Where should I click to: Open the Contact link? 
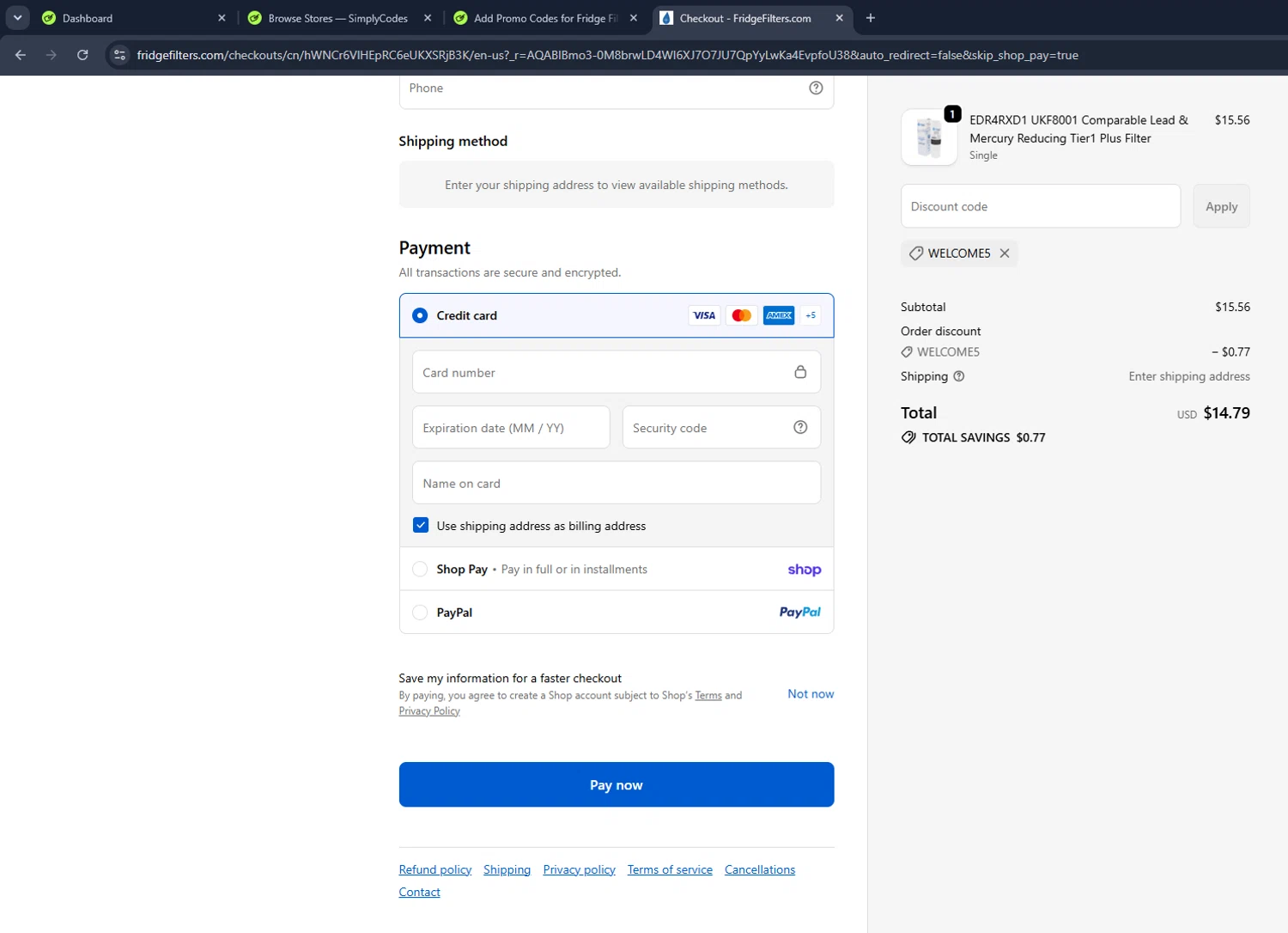(x=419, y=892)
